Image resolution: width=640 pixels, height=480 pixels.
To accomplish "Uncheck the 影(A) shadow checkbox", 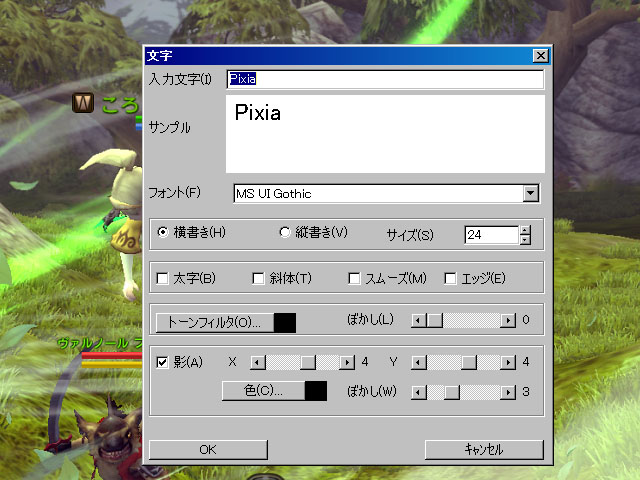I will (x=162, y=362).
